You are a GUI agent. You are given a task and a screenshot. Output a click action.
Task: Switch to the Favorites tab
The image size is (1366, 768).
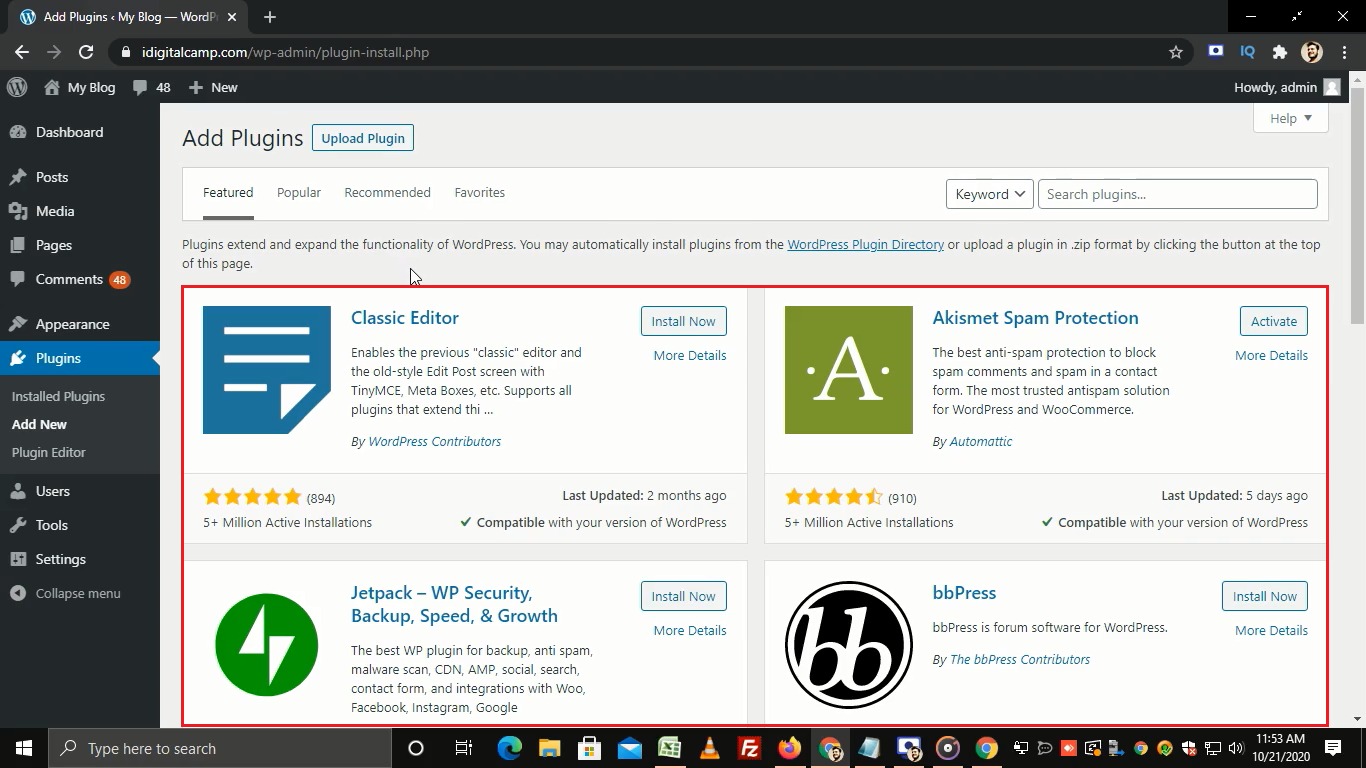(479, 193)
